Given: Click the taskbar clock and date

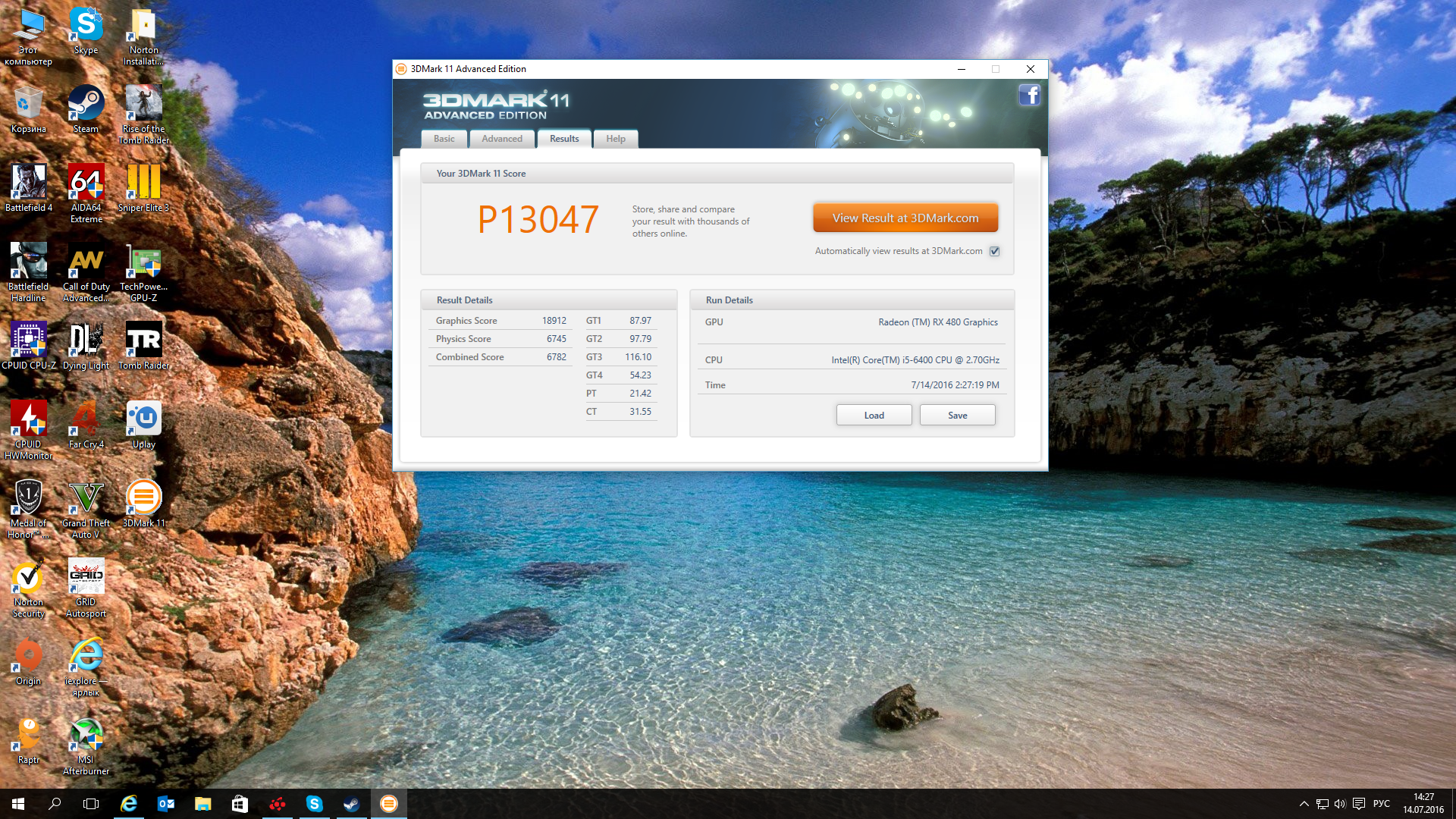Looking at the screenshot, I should pyautogui.click(x=1423, y=804).
